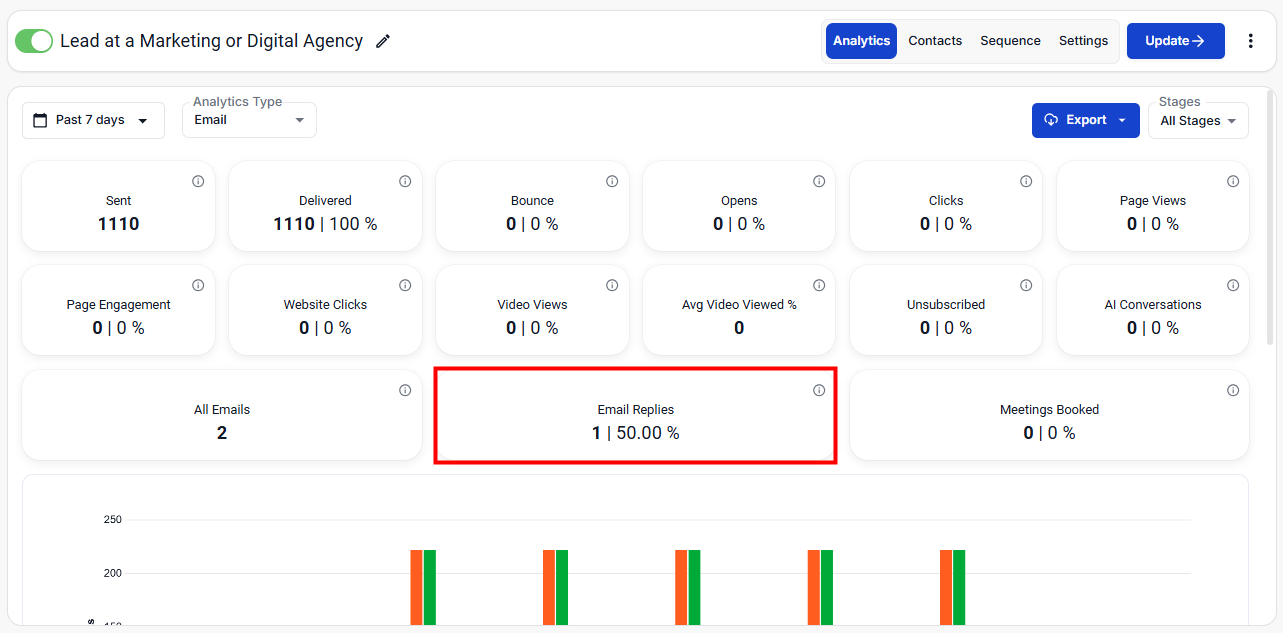This screenshot has width=1283, height=633.
Task: Open the Settings tab
Action: click(1083, 41)
